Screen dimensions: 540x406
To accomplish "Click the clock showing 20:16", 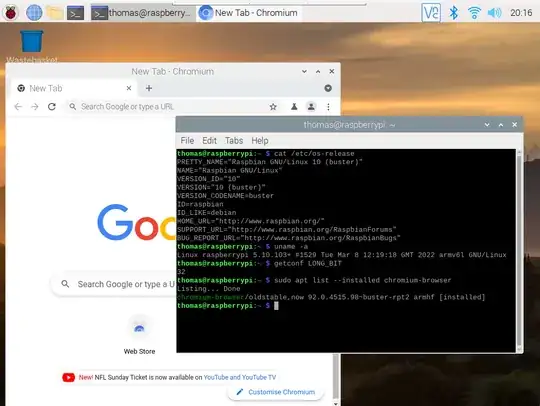I will (521, 13).
